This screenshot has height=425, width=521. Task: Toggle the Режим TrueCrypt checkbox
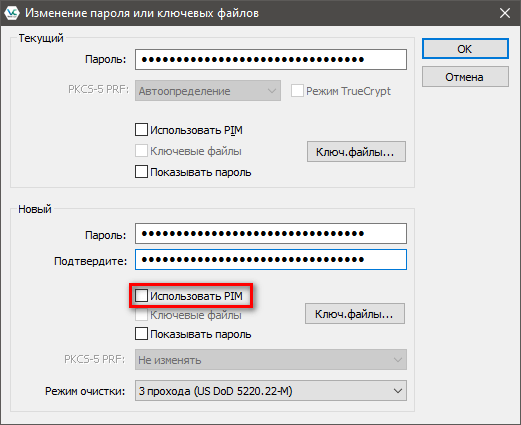click(297, 91)
